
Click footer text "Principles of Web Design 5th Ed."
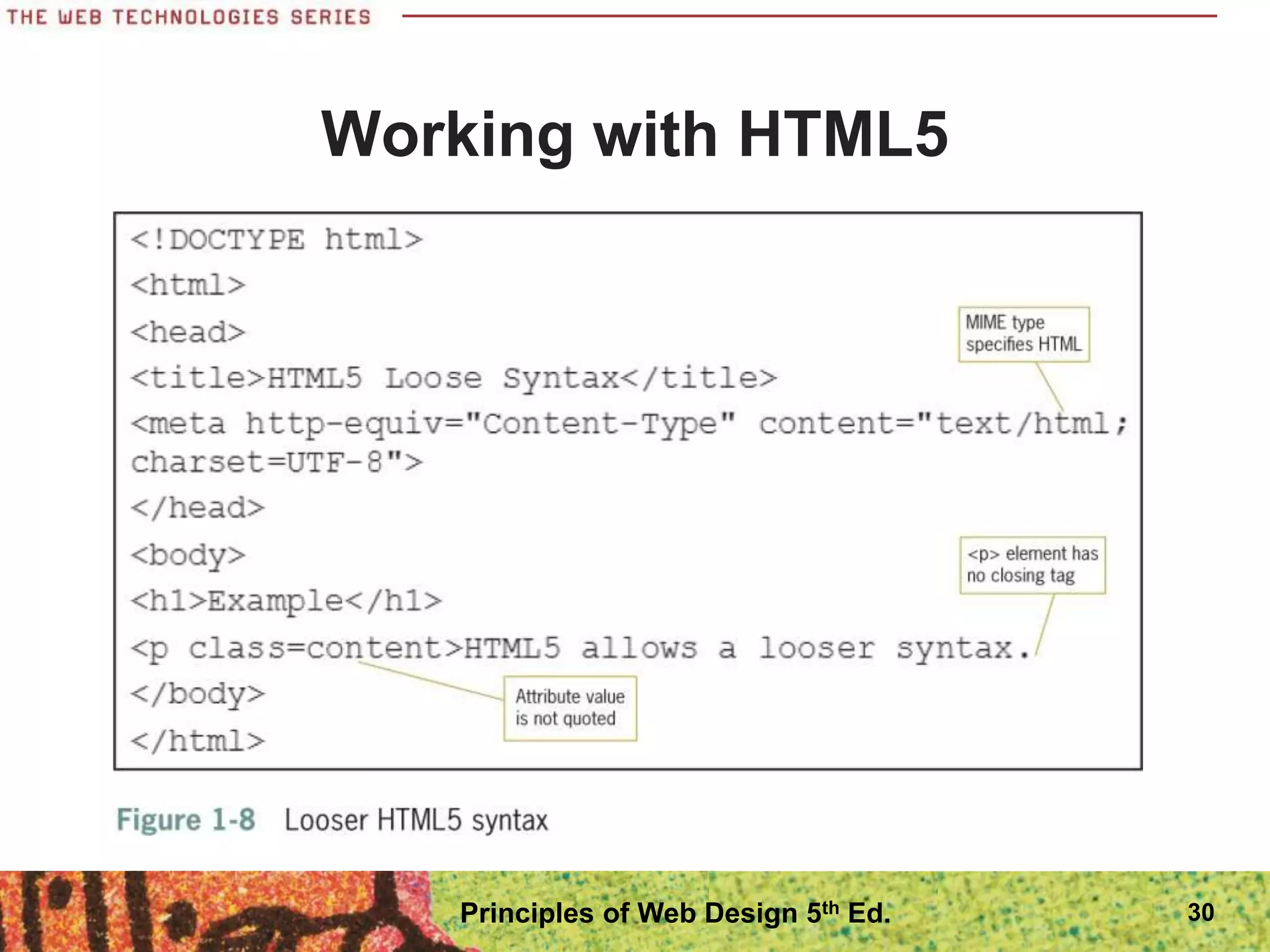pos(675,912)
